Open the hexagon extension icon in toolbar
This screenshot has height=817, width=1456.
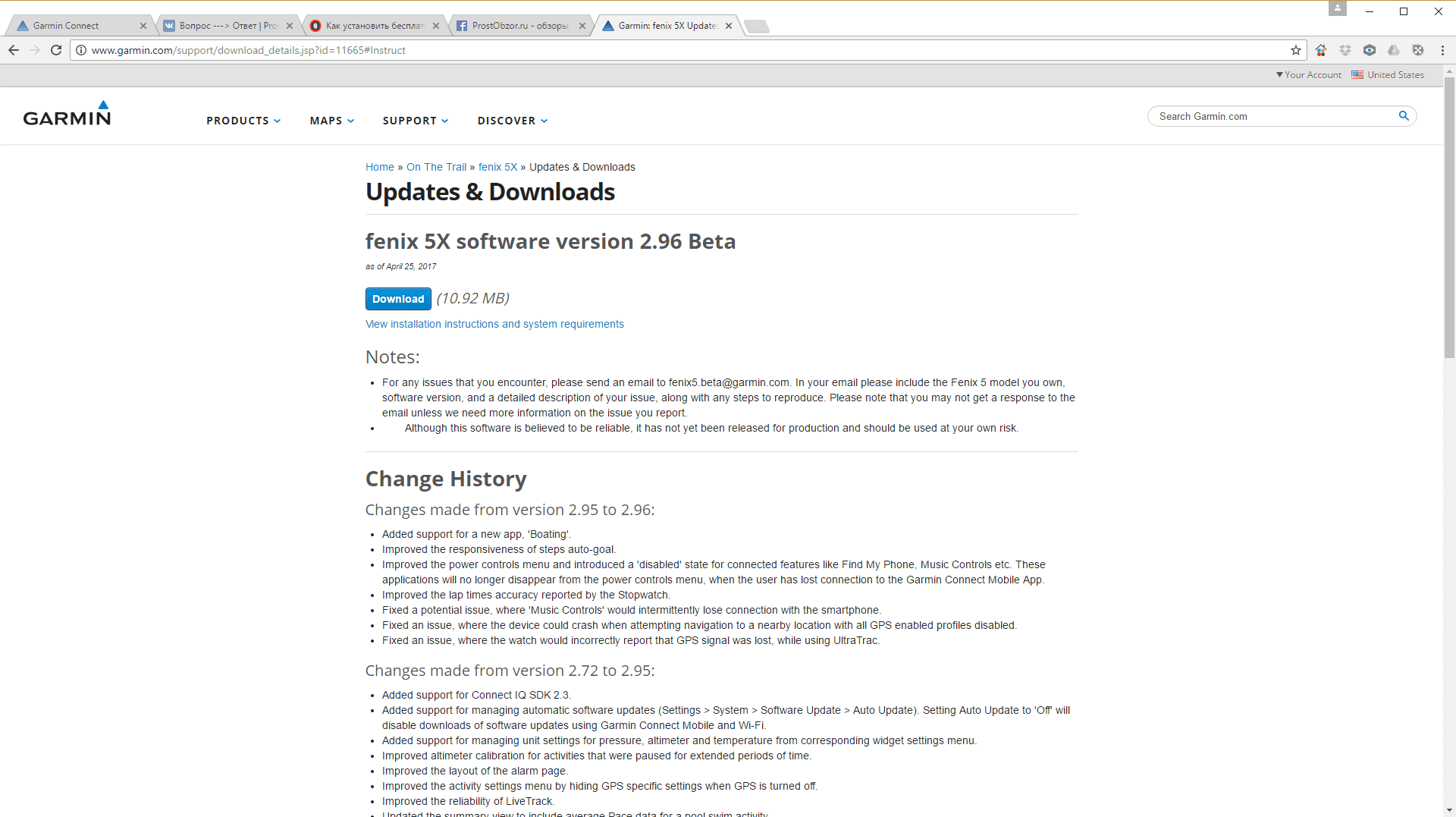(1370, 50)
